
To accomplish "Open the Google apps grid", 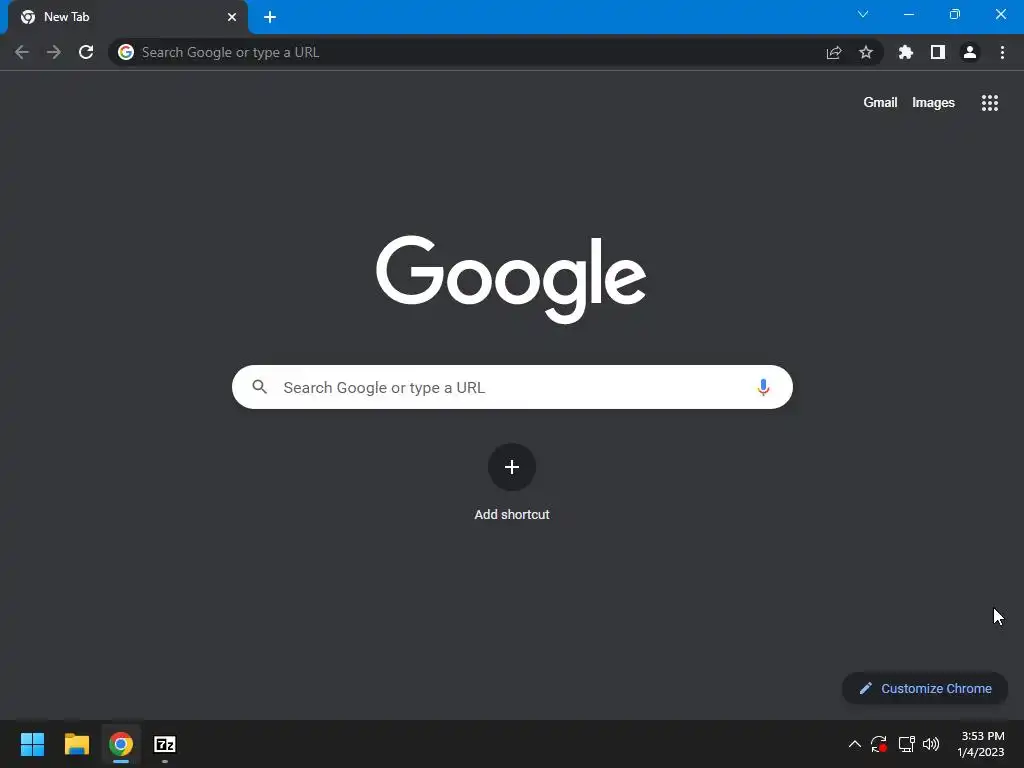I will point(990,103).
